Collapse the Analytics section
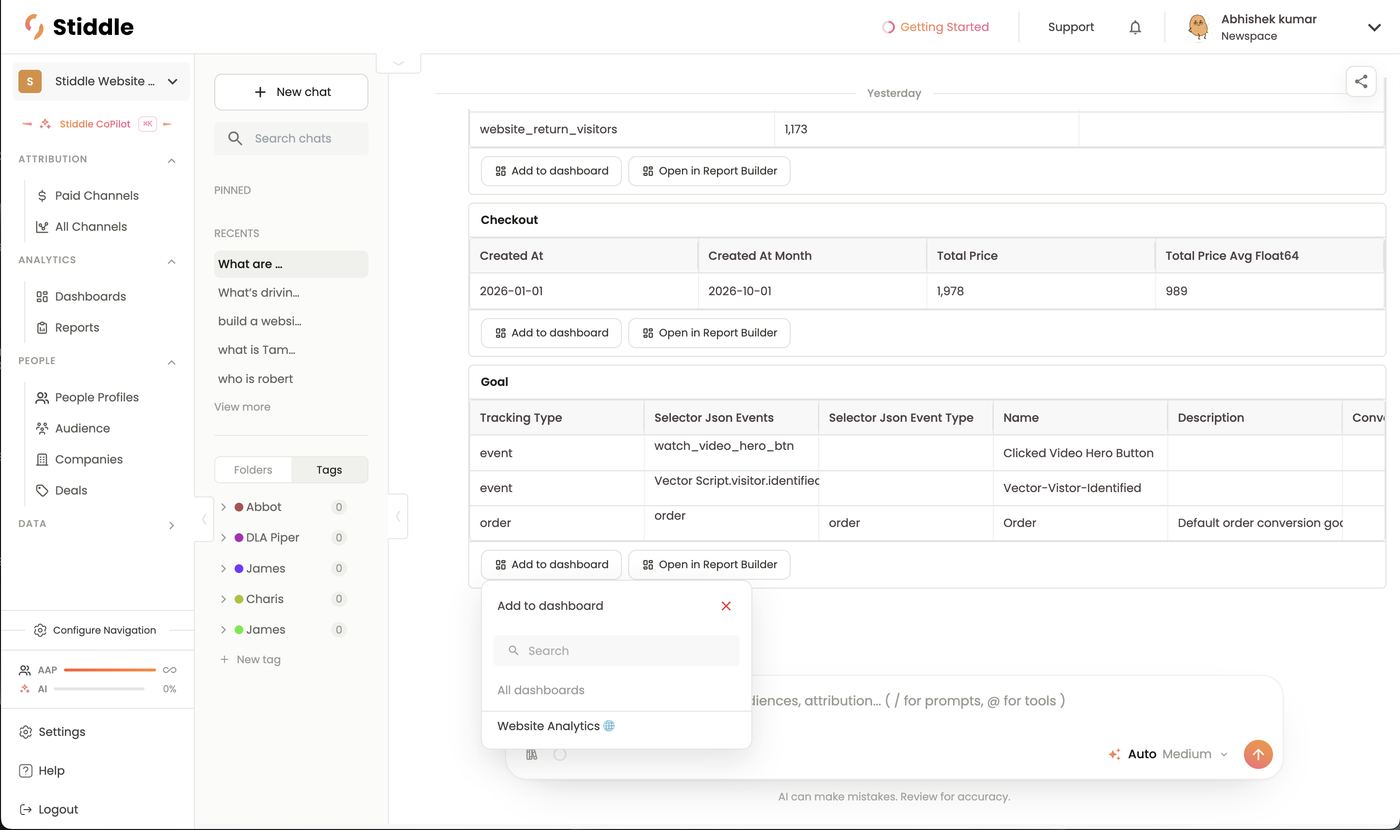This screenshot has width=1400, height=830. (x=171, y=261)
